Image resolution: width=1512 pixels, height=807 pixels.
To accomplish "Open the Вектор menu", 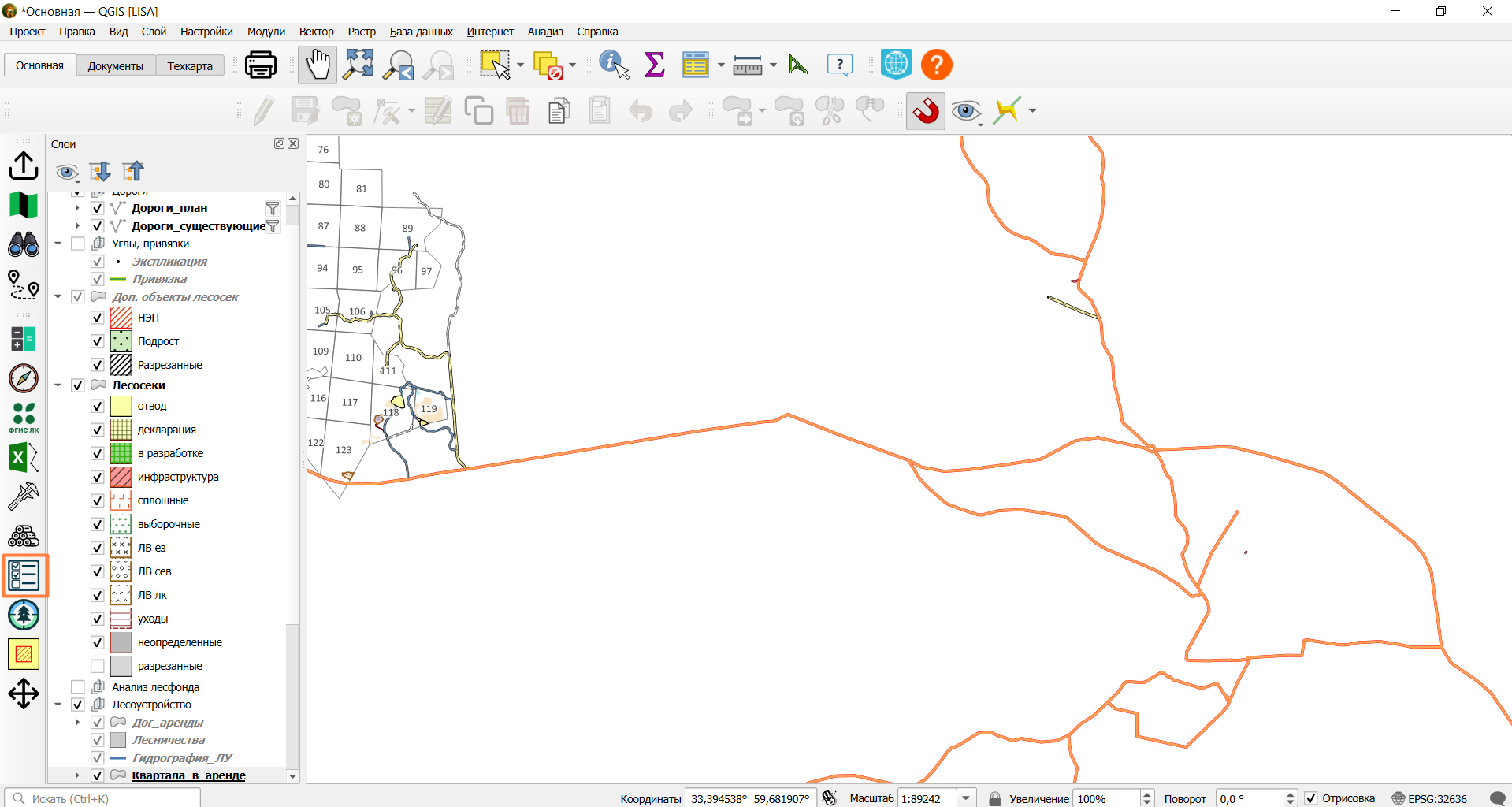I will [316, 32].
